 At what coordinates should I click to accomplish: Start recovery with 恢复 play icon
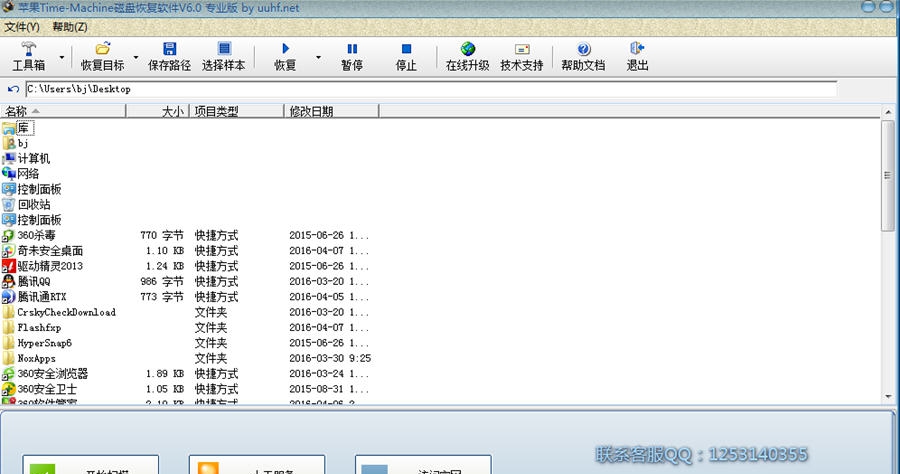pos(285,49)
